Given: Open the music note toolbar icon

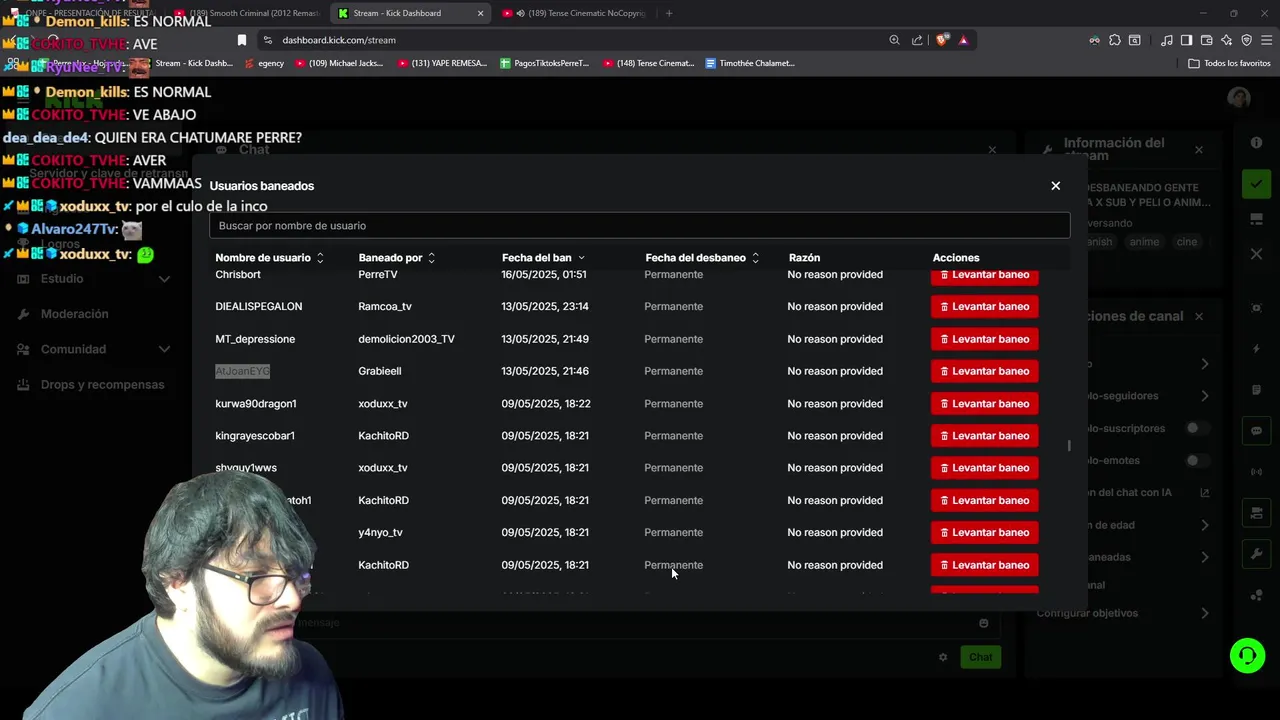Looking at the screenshot, I should (1167, 40).
